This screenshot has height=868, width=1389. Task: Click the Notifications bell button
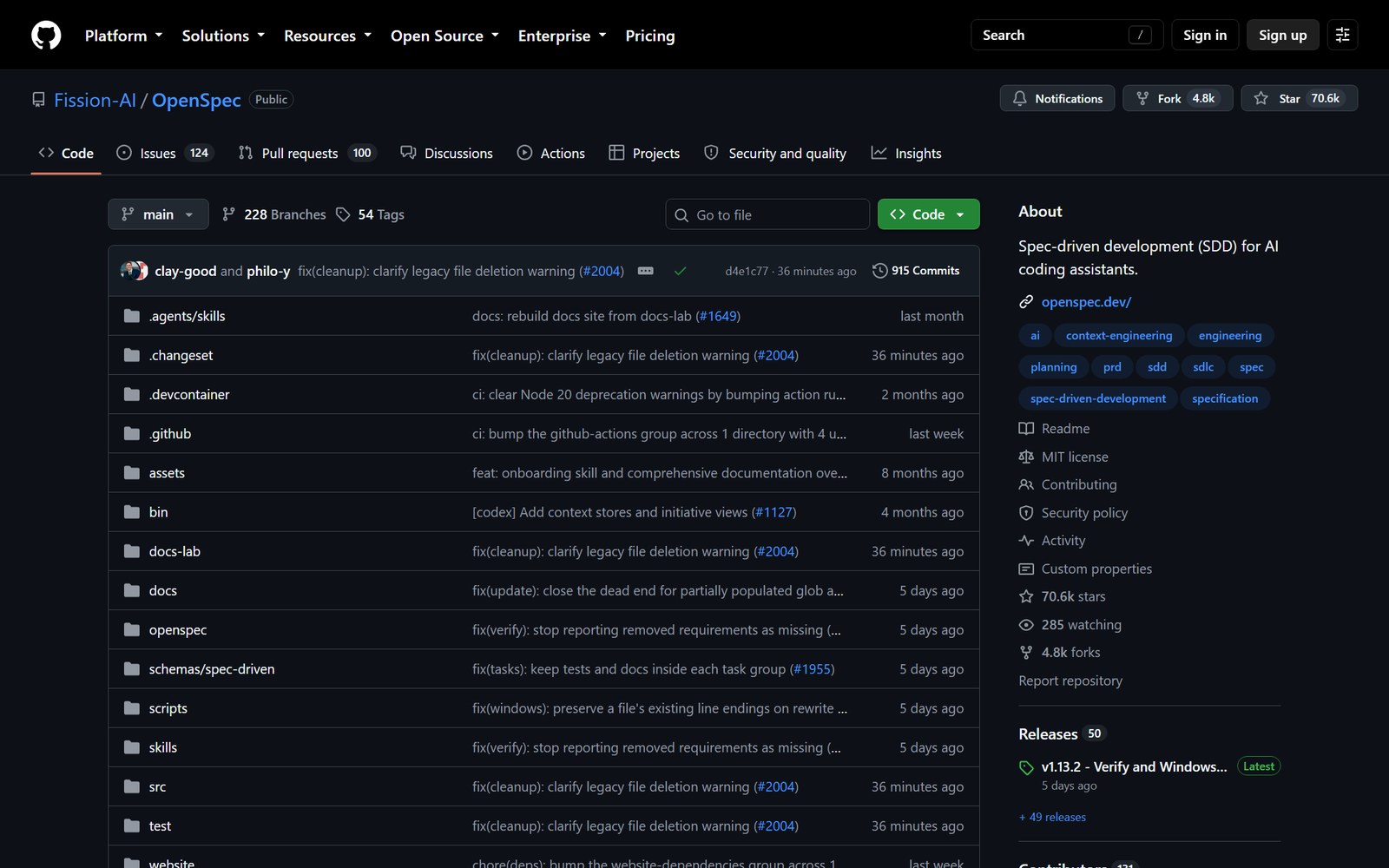1057,98
